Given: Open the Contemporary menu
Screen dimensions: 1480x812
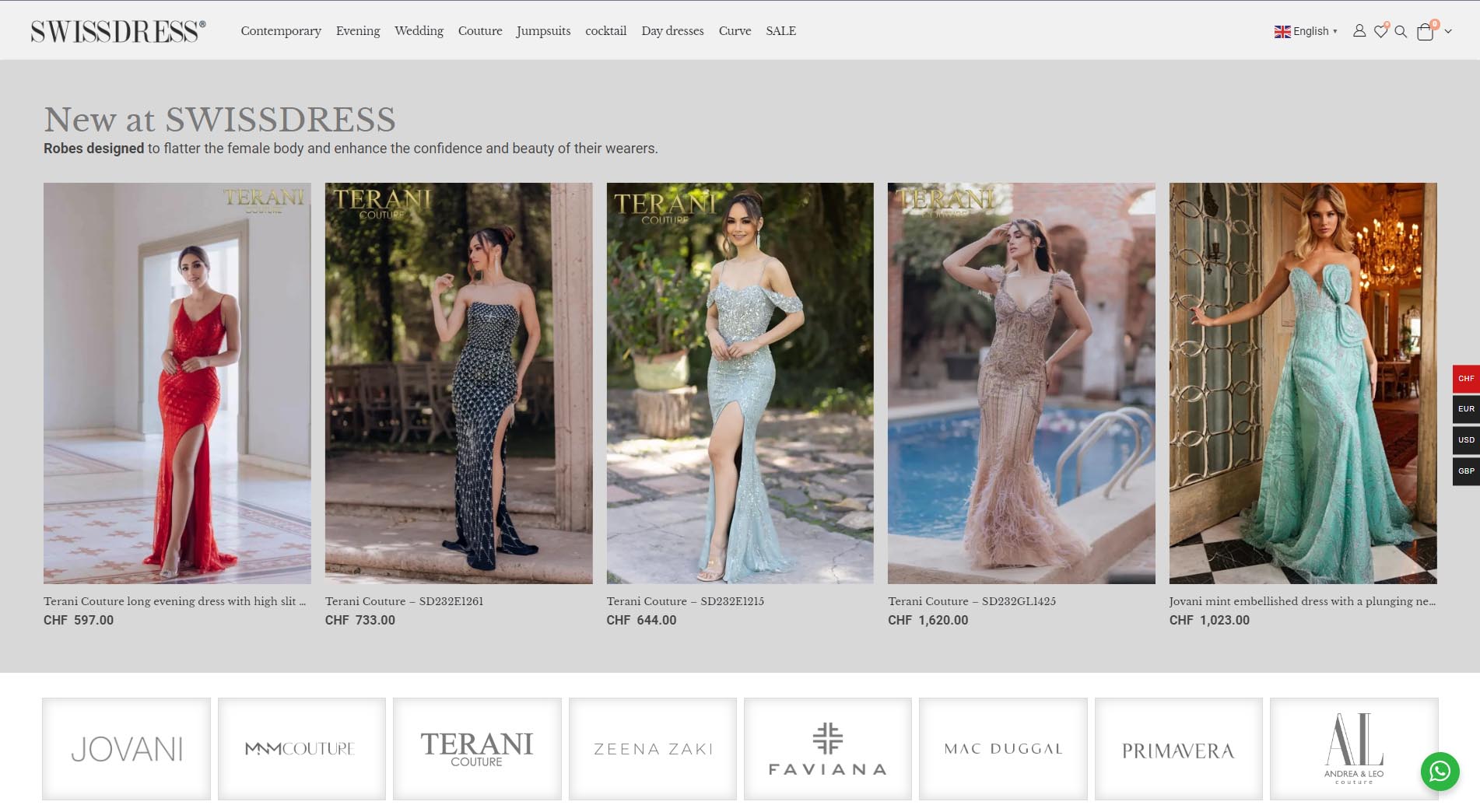Looking at the screenshot, I should 281,31.
